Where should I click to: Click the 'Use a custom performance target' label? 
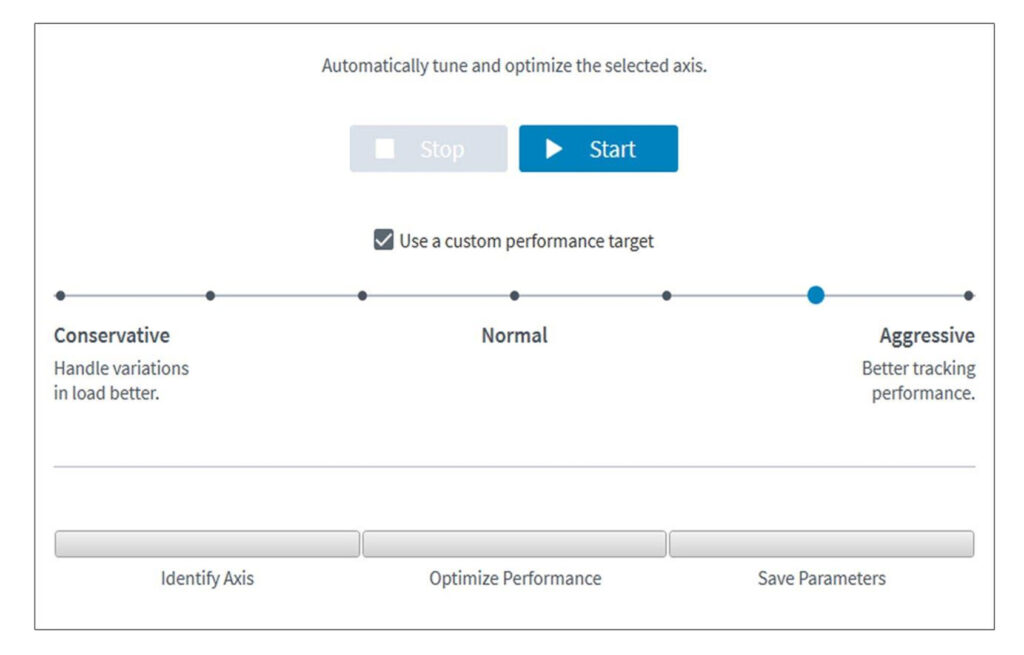(526, 241)
